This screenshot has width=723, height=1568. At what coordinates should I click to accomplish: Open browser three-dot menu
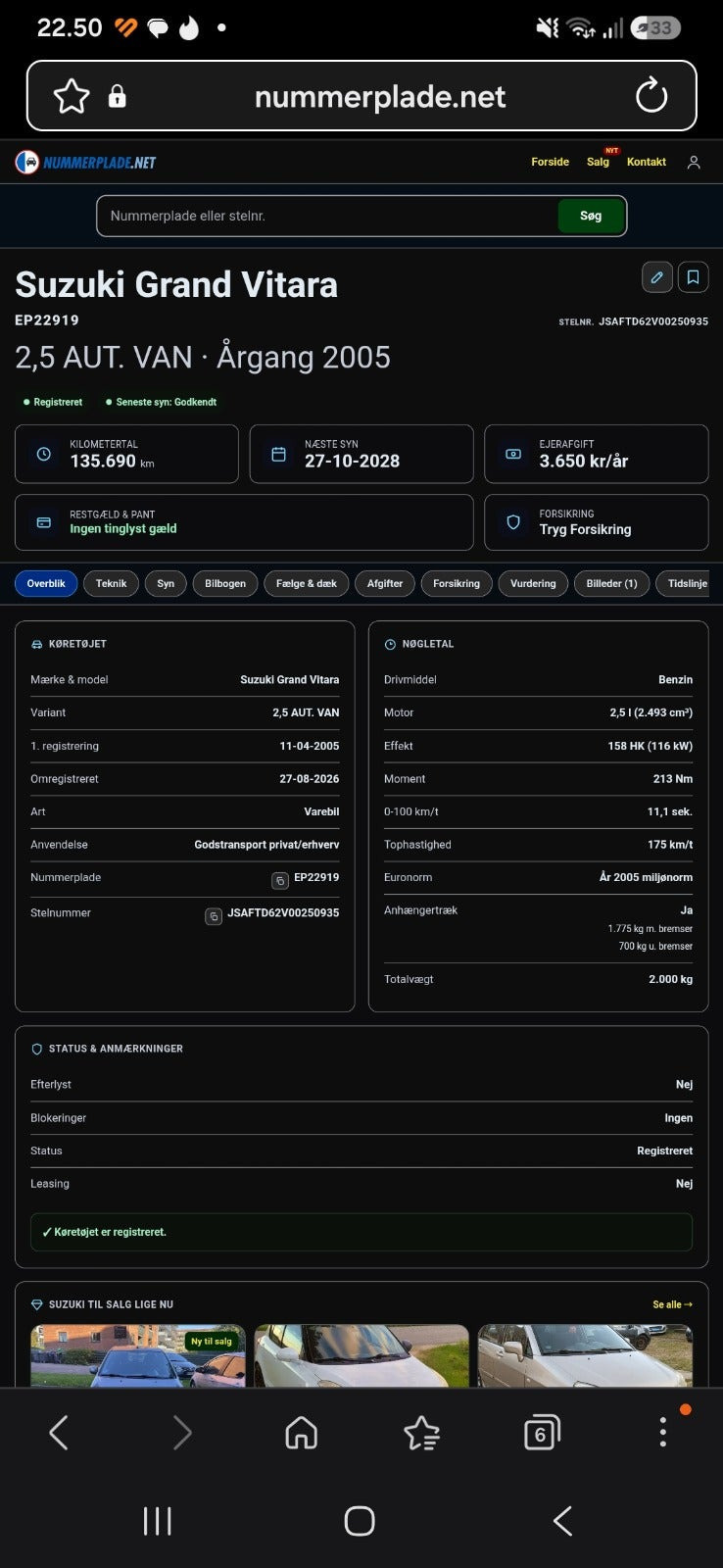click(x=663, y=1432)
